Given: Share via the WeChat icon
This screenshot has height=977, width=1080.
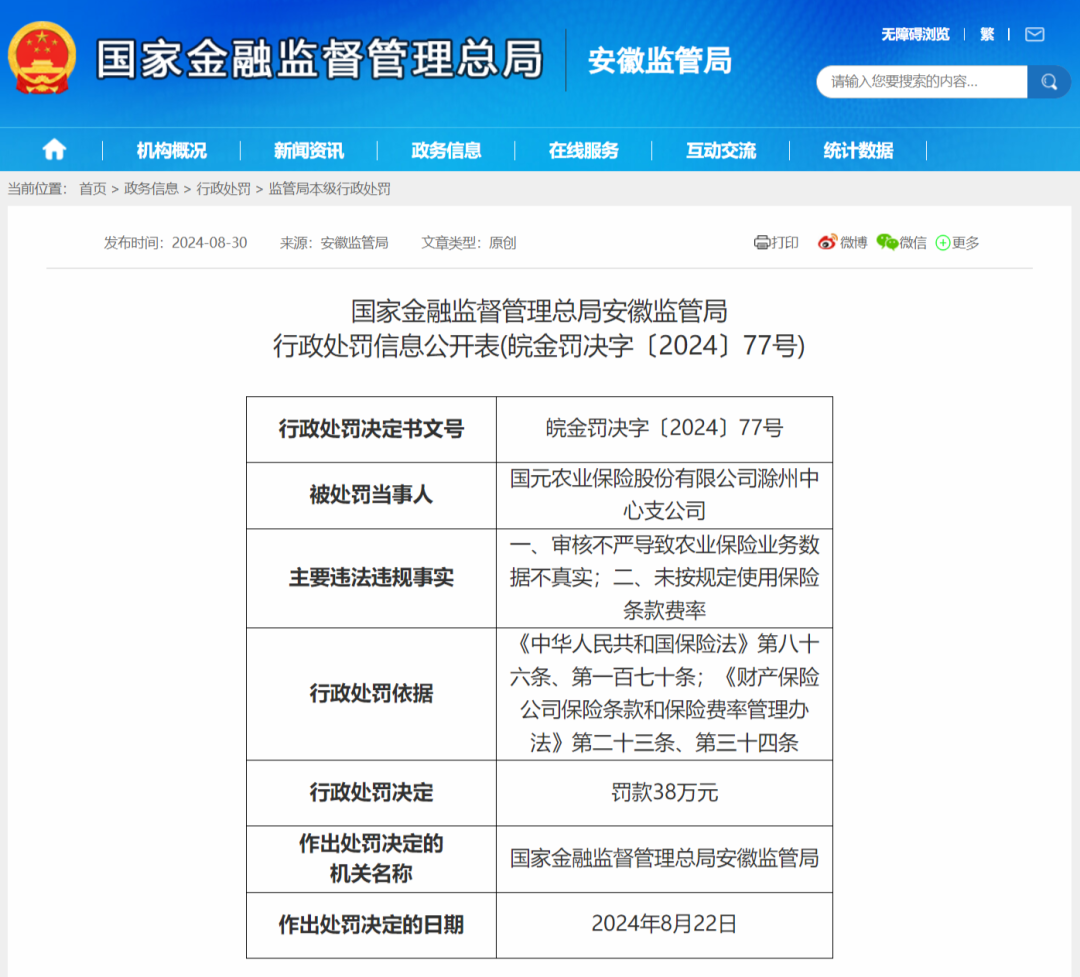Looking at the screenshot, I should click(x=886, y=243).
